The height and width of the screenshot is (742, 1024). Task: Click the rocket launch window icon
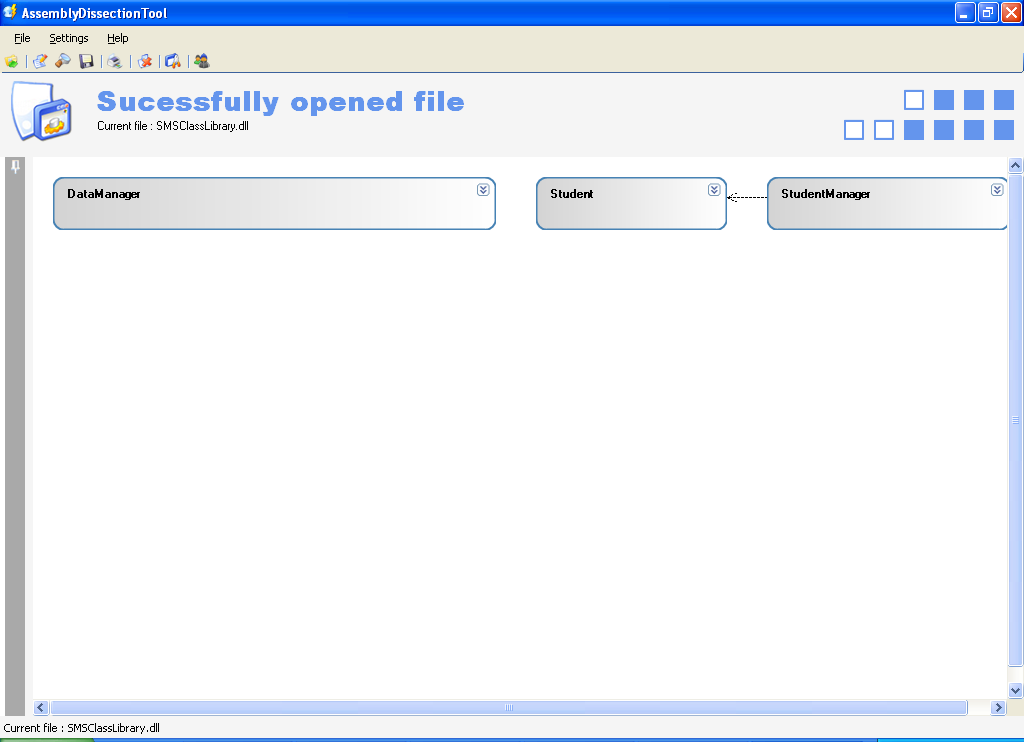click(x=173, y=61)
